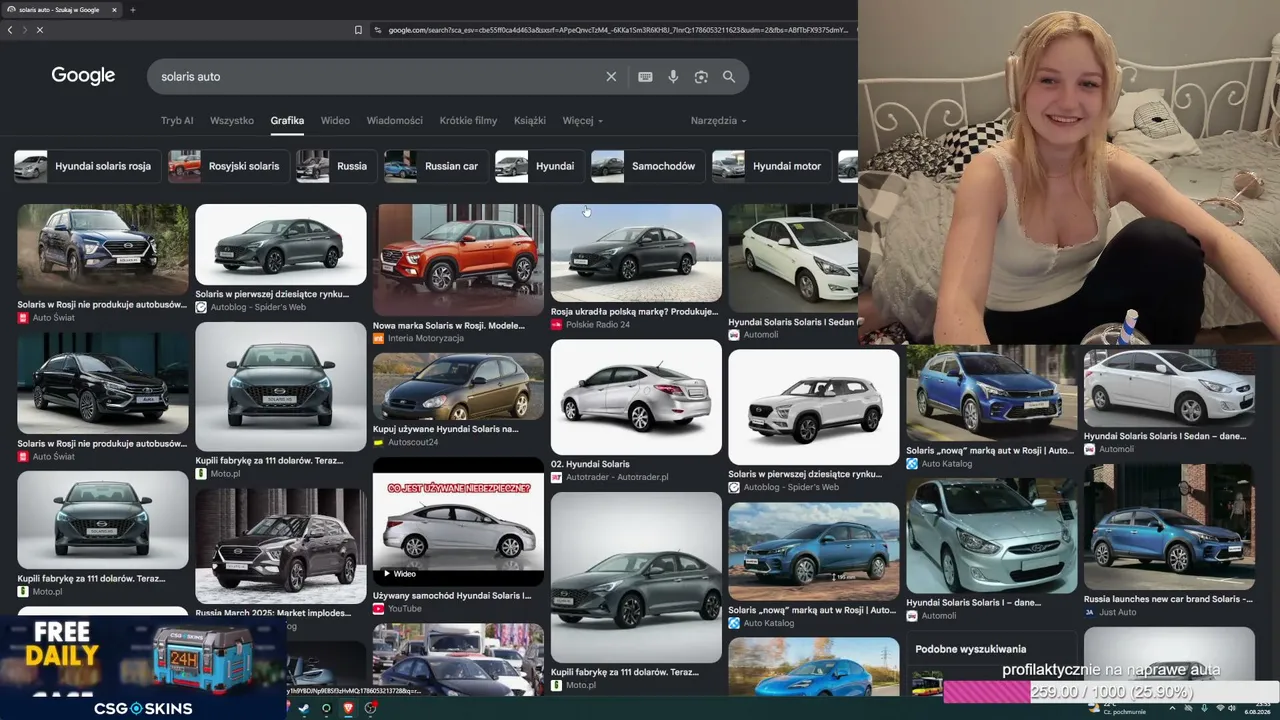Open site information icon beside the URL
Viewport: 1280px width, 720px height.
(x=377, y=30)
